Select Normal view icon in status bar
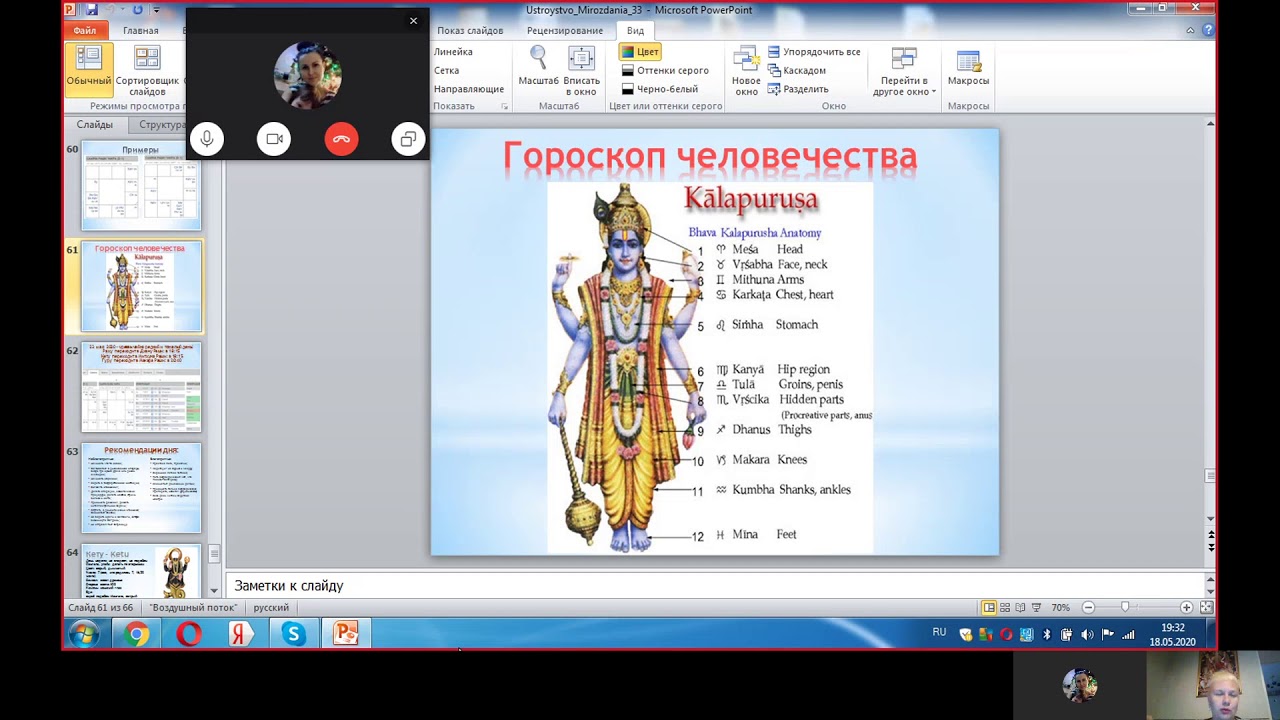Screen dimensions: 1280x720 989,607
